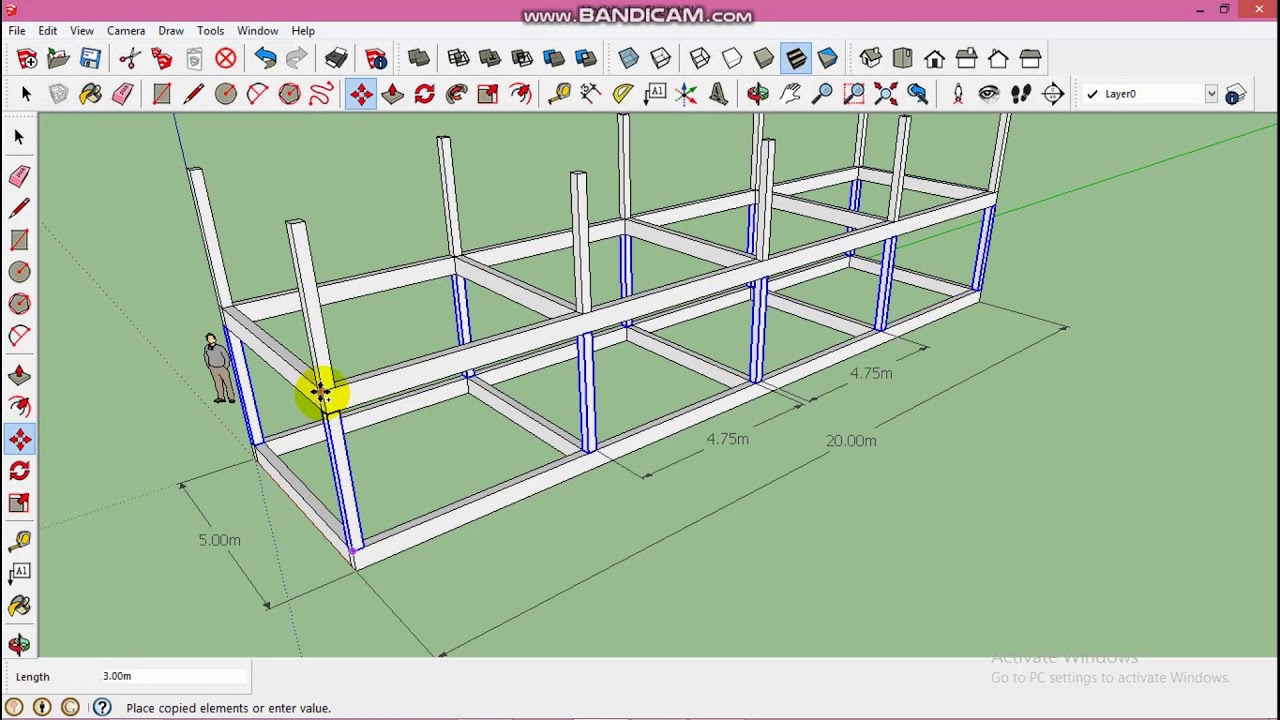Open the Draw menu

pos(171,31)
